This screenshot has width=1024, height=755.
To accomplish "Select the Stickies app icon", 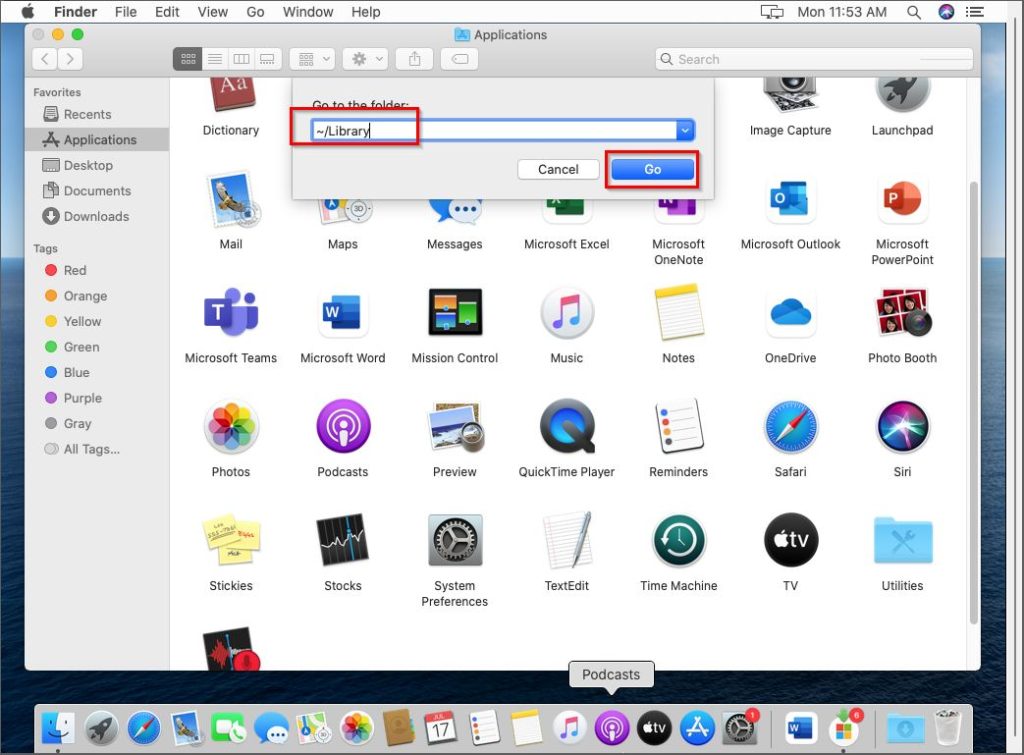I will [x=231, y=540].
